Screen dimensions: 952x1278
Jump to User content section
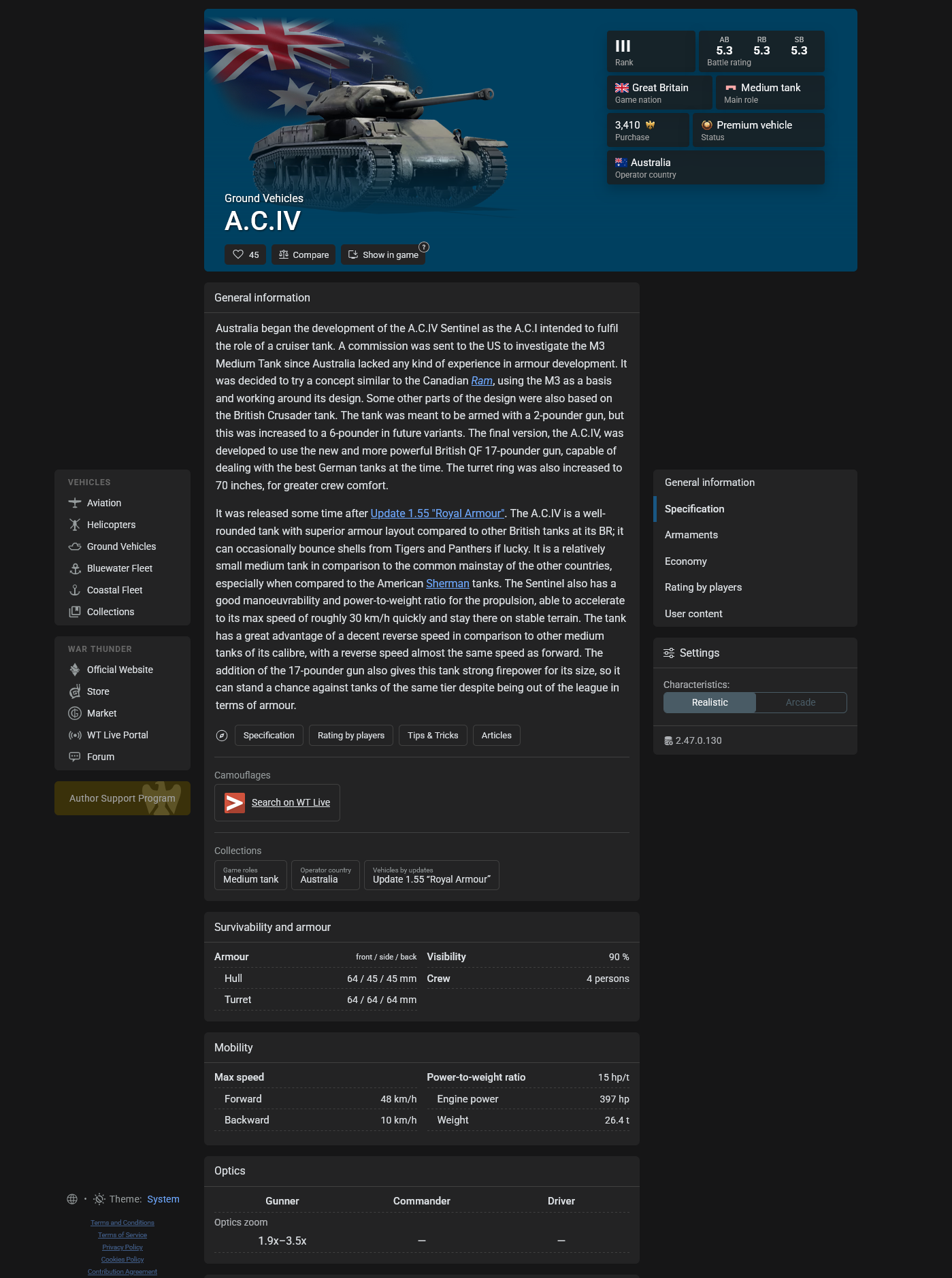(755, 614)
